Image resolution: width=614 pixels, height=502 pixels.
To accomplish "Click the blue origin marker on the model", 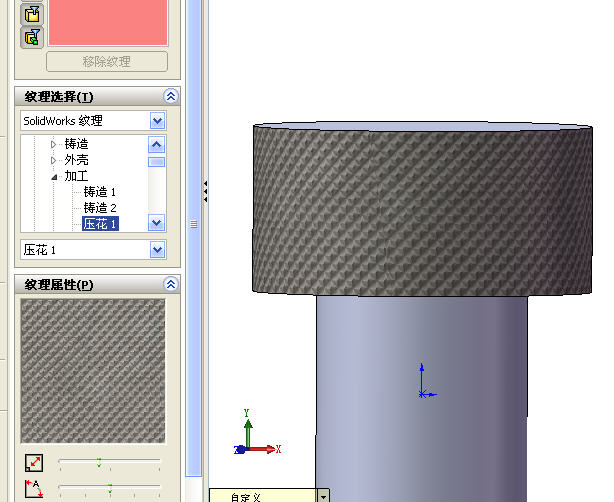I will point(422,394).
